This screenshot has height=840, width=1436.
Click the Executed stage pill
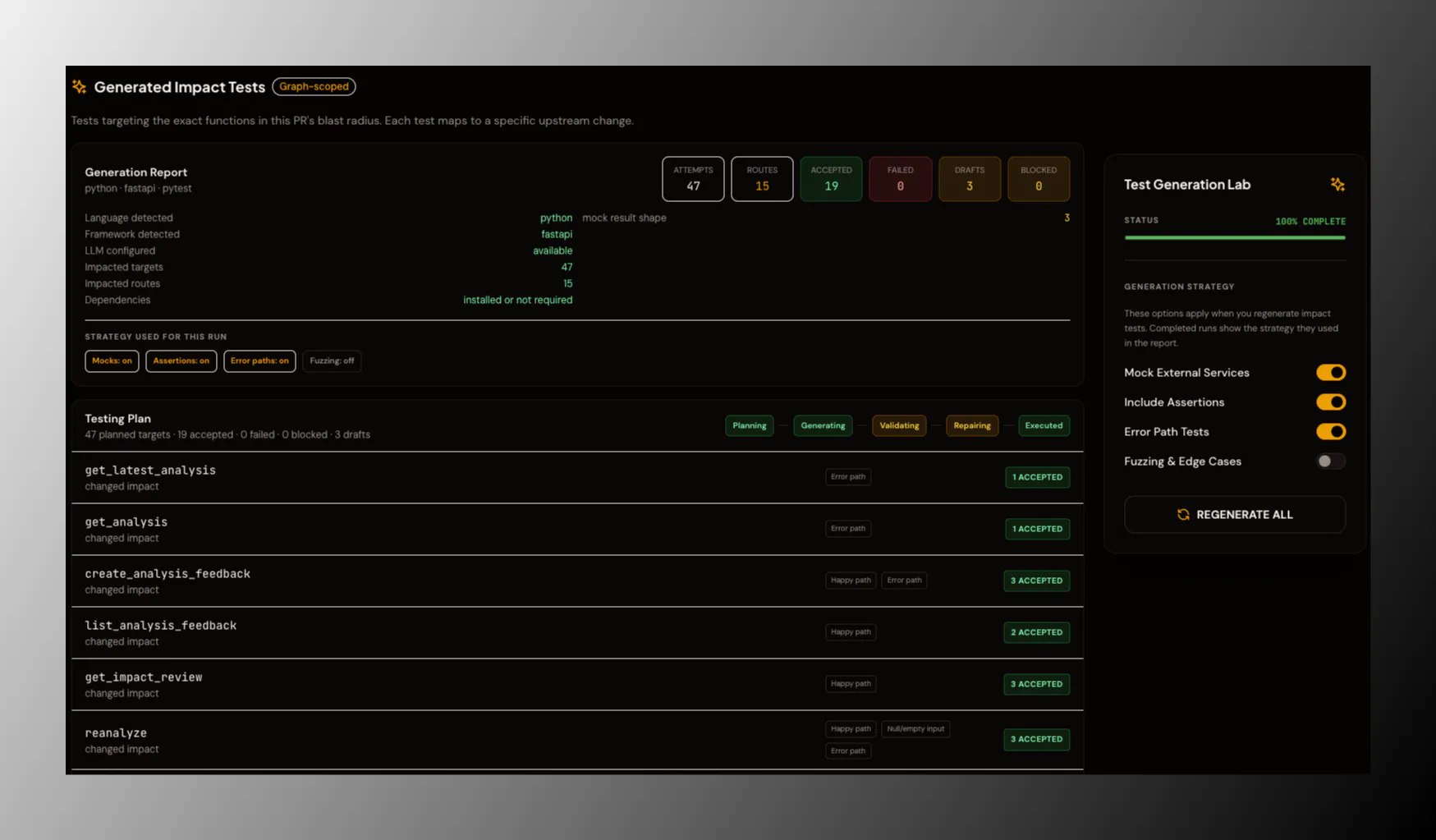[1044, 425]
